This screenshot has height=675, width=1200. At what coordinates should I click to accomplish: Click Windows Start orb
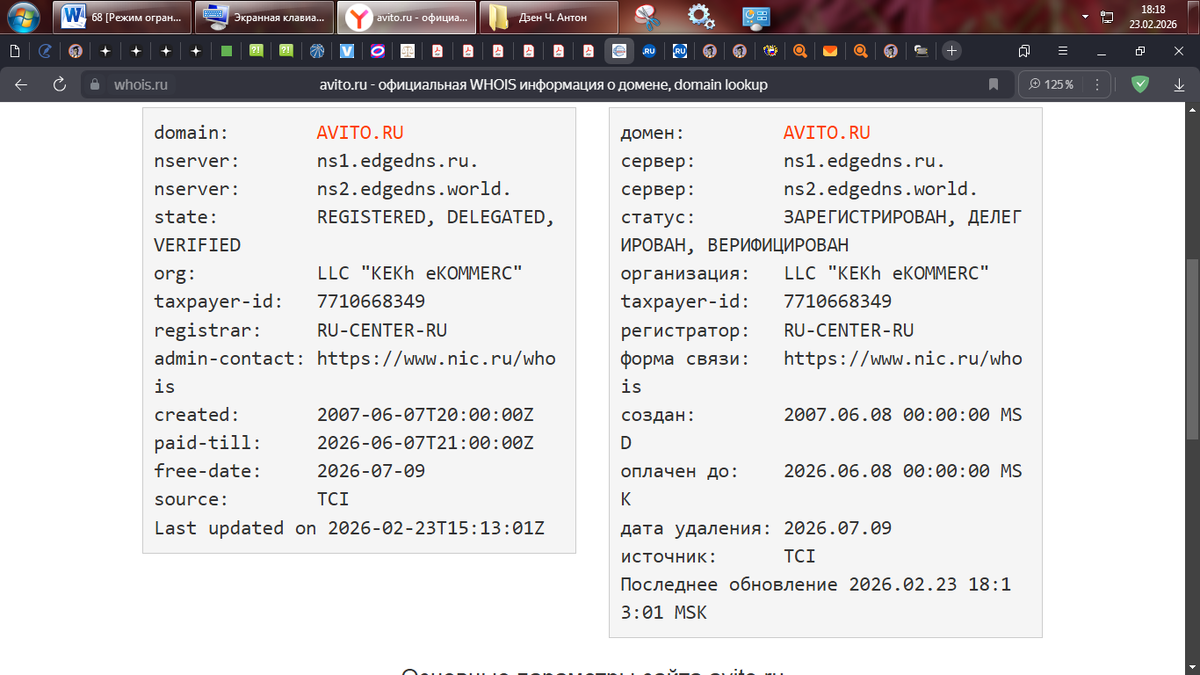24,17
